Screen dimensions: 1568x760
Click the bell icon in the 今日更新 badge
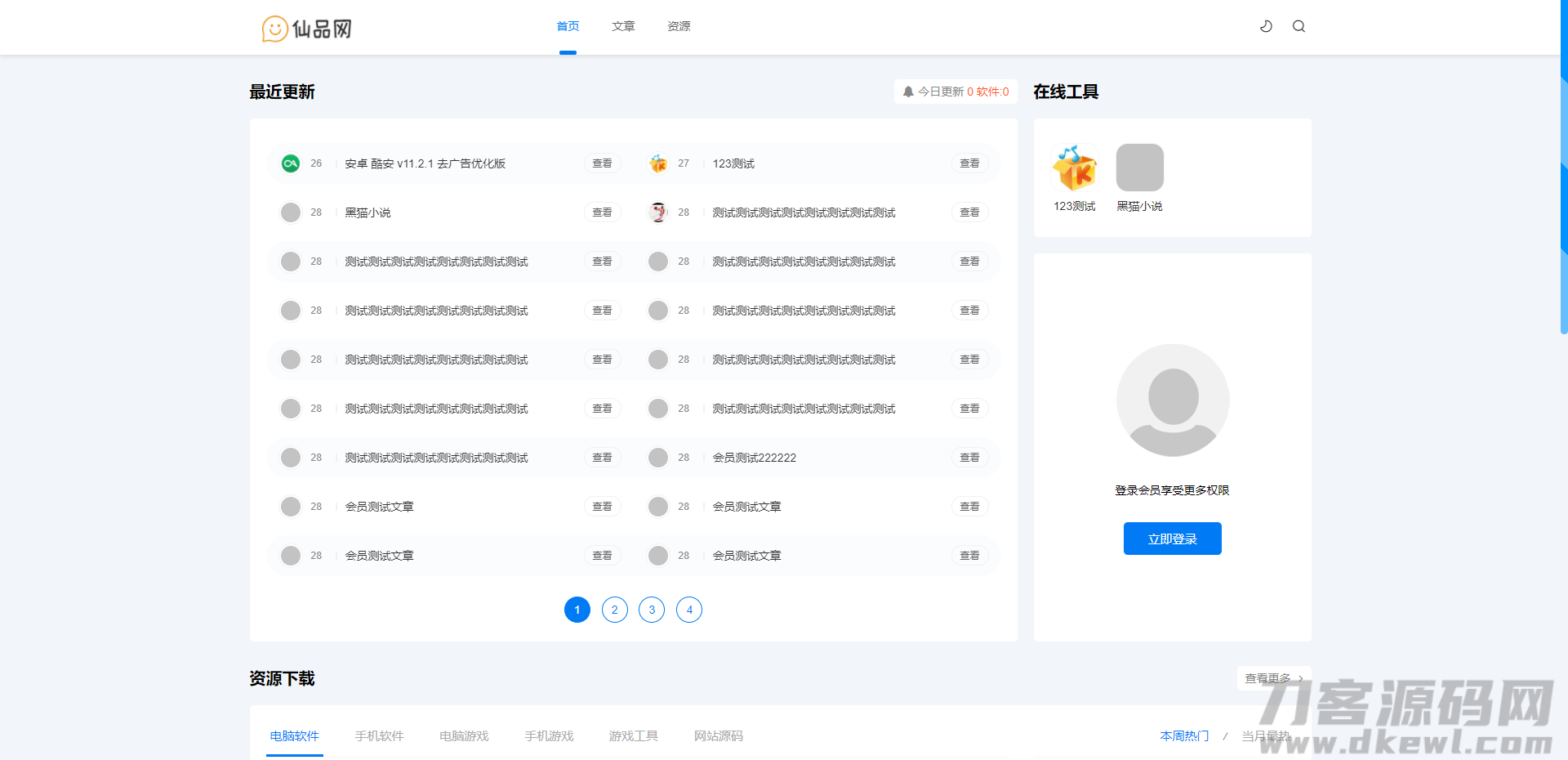point(907,92)
